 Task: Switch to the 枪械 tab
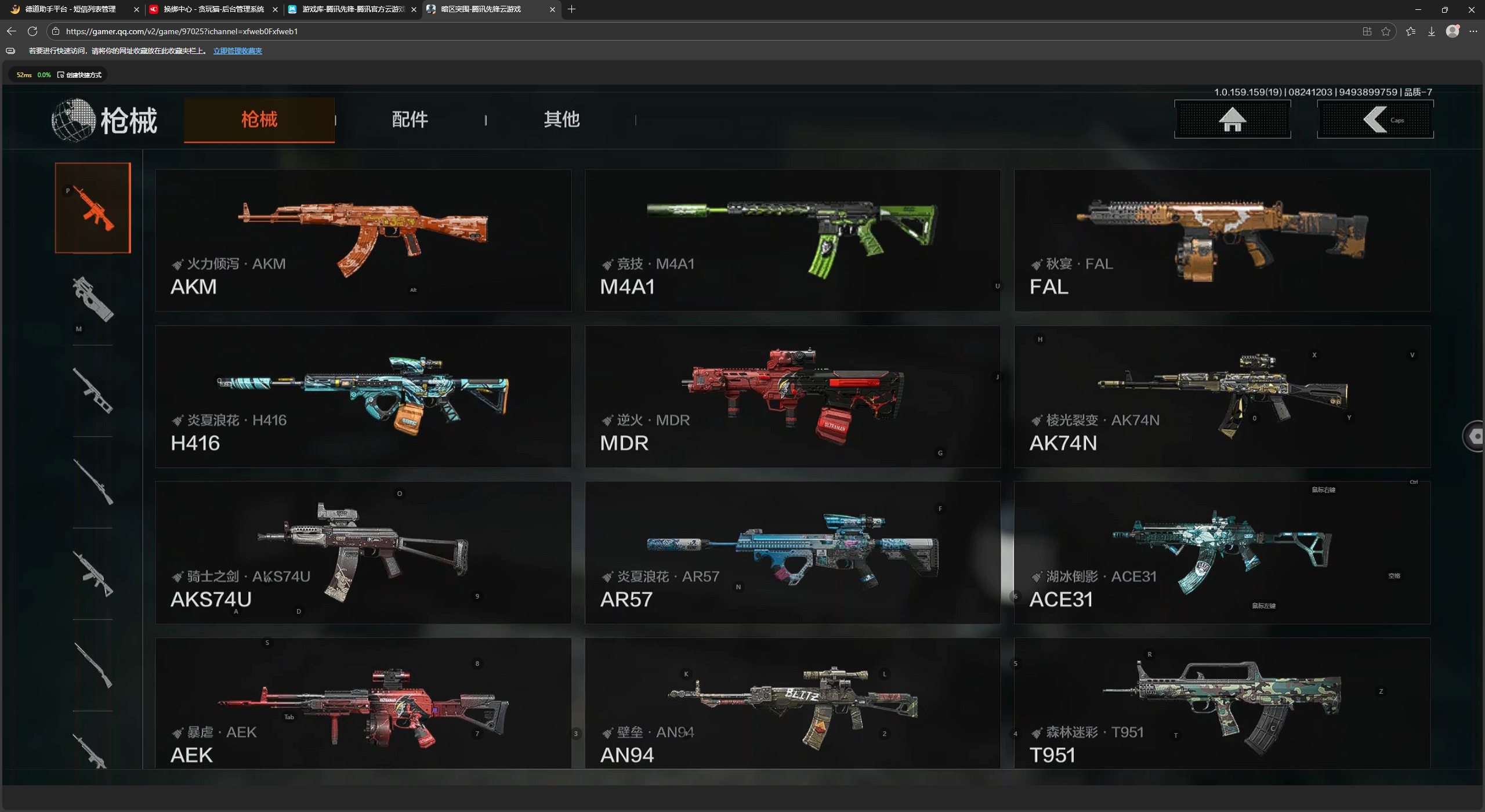[x=259, y=119]
